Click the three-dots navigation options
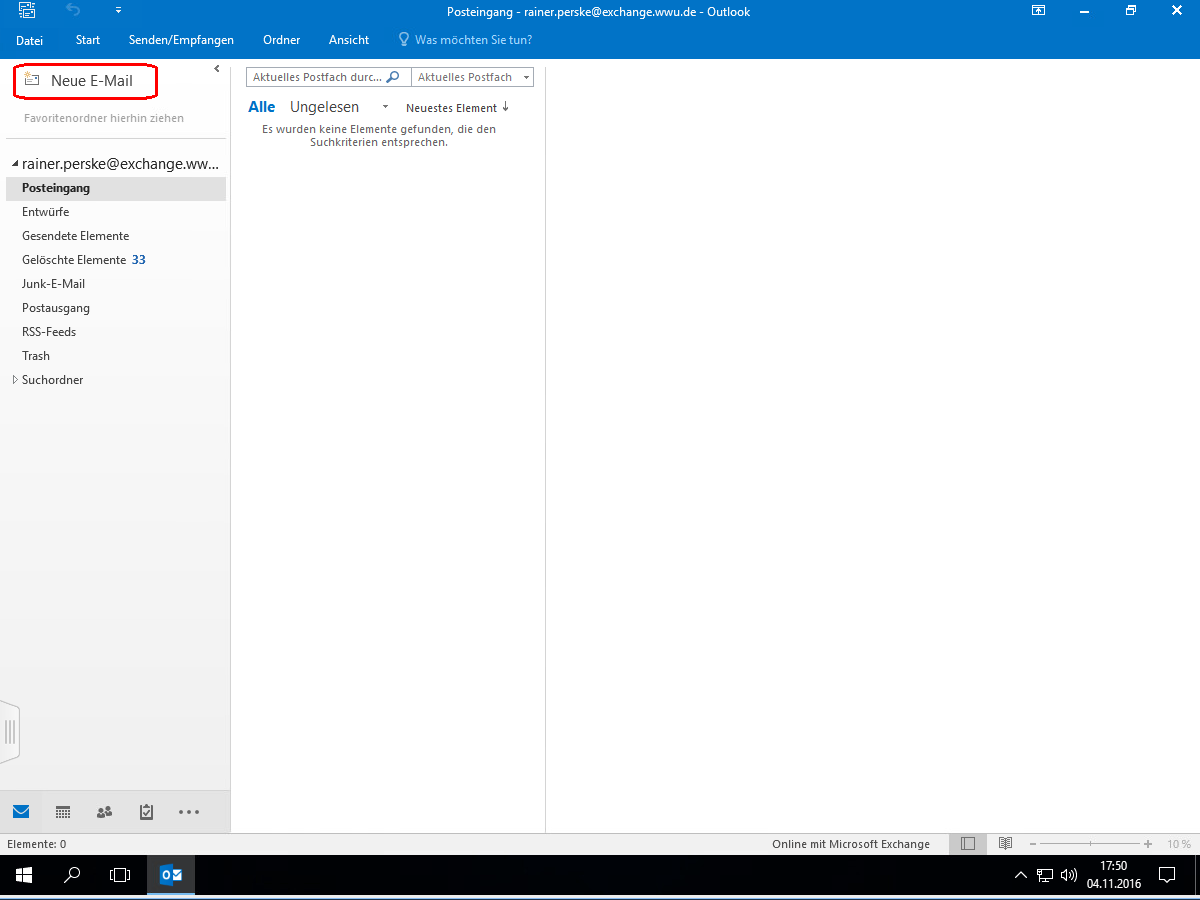This screenshot has height=900, width=1200. (x=189, y=812)
